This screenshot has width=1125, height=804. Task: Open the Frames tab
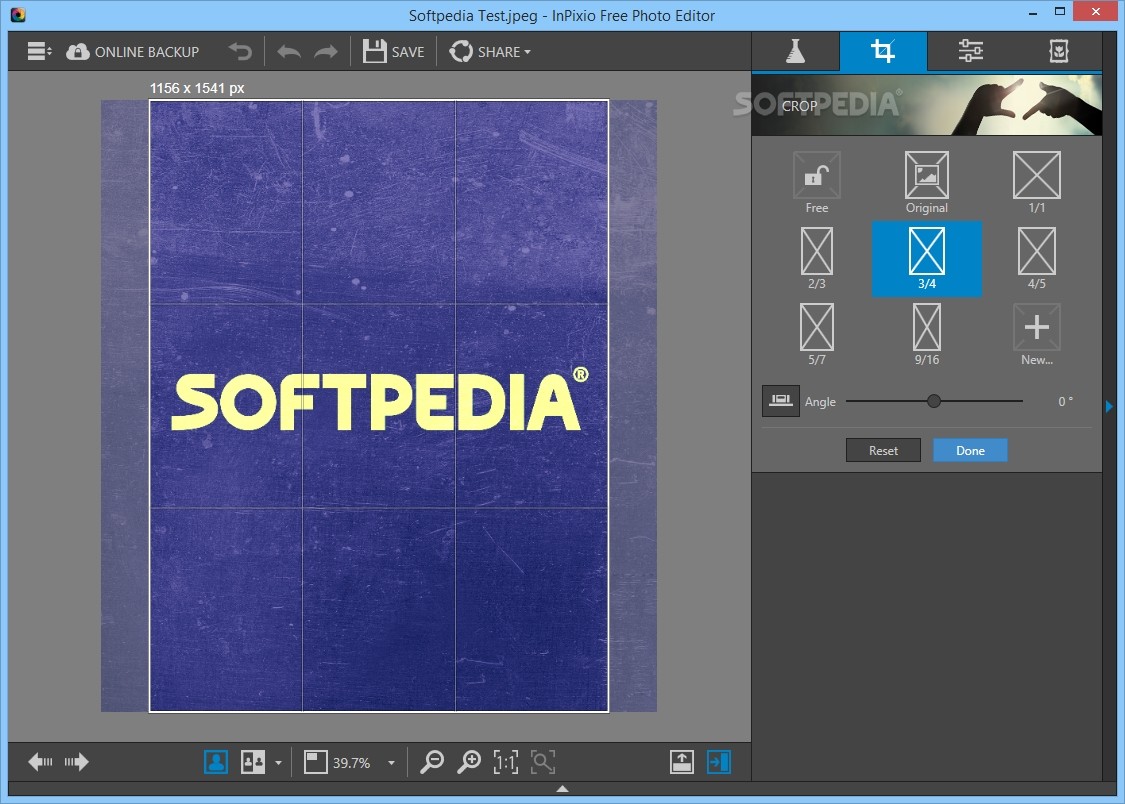coord(1058,51)
